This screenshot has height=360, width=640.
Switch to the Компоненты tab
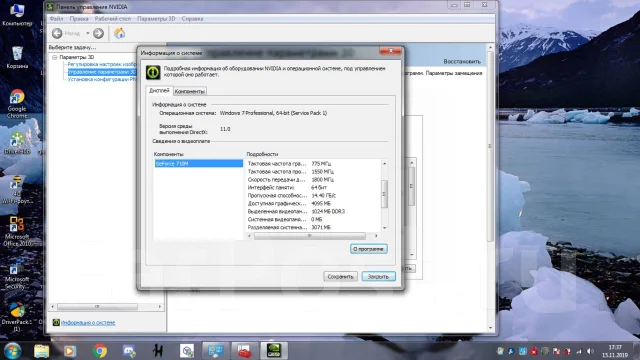tap(189, 91)
